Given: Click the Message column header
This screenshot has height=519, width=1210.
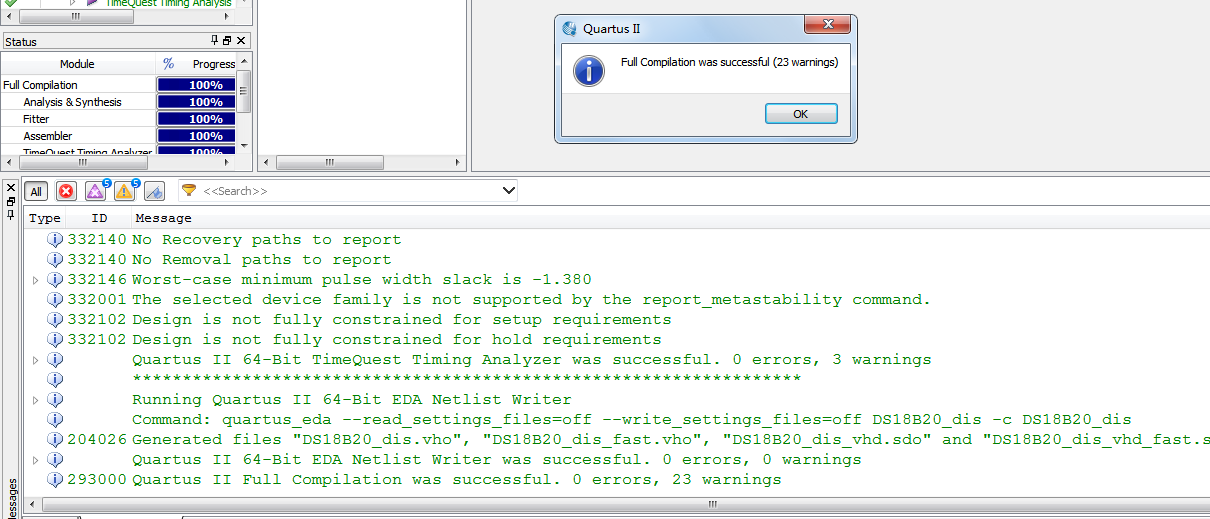Looking at the screenshot, I should [x=163, y=218].
